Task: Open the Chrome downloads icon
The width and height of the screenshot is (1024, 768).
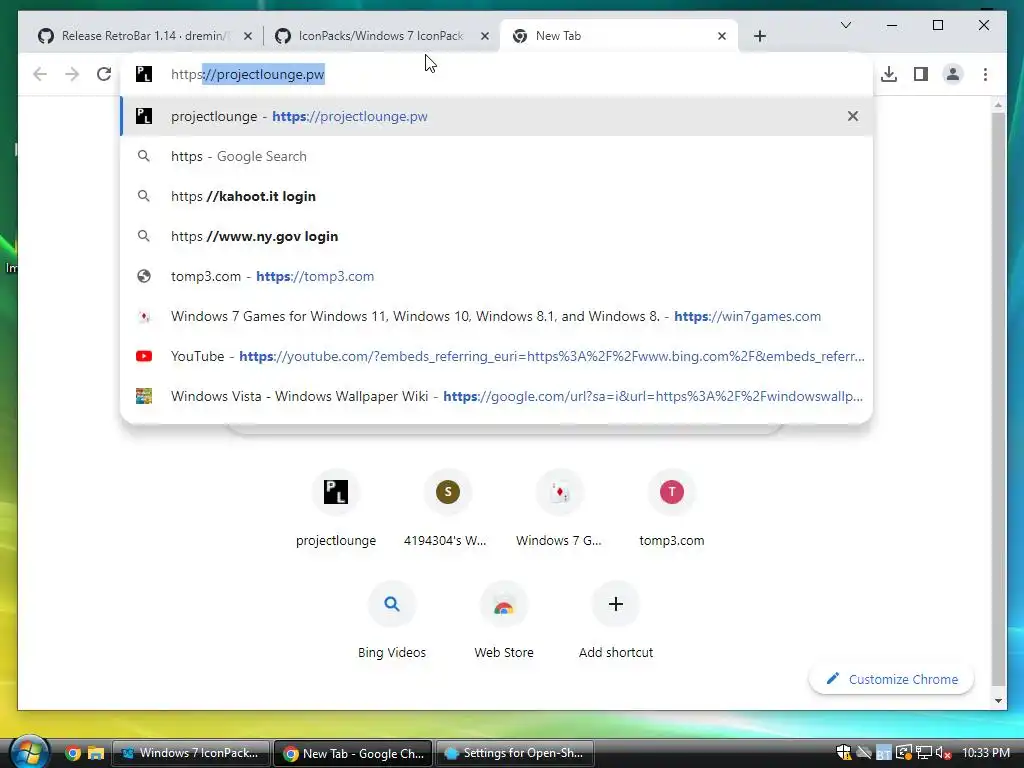Action: 889,74
